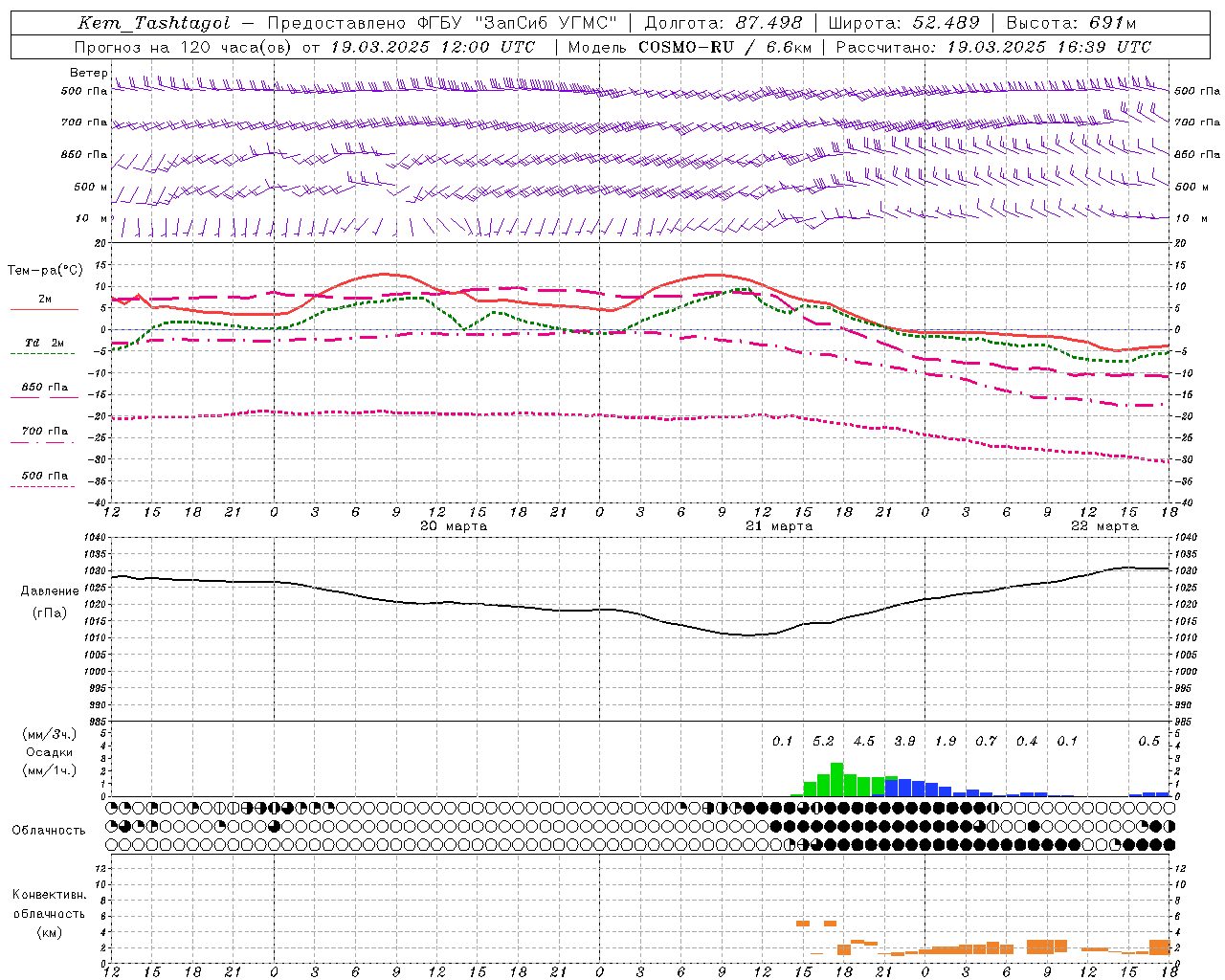Click the 5.2 precipitation total value

click(823, 742)
